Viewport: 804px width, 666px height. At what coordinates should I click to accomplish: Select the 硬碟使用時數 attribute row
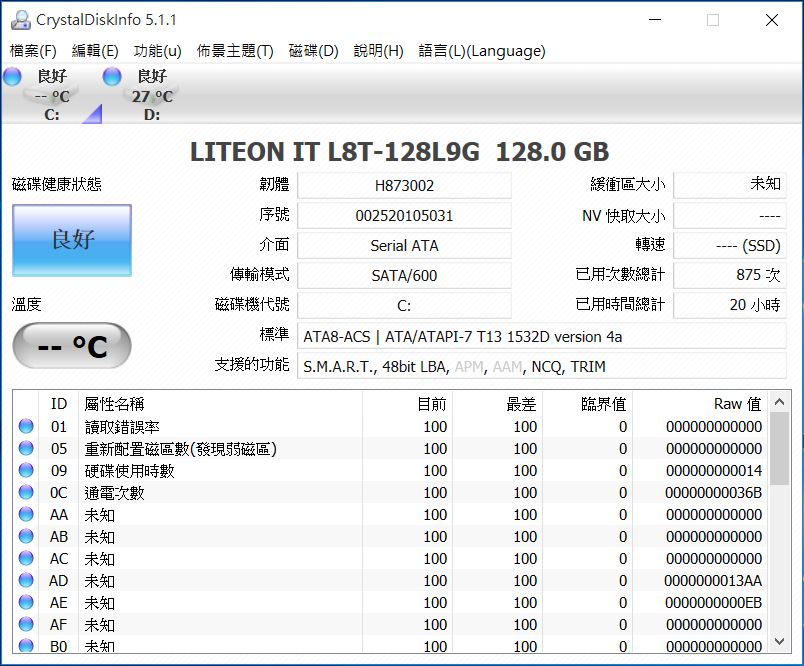click(391, 470)
